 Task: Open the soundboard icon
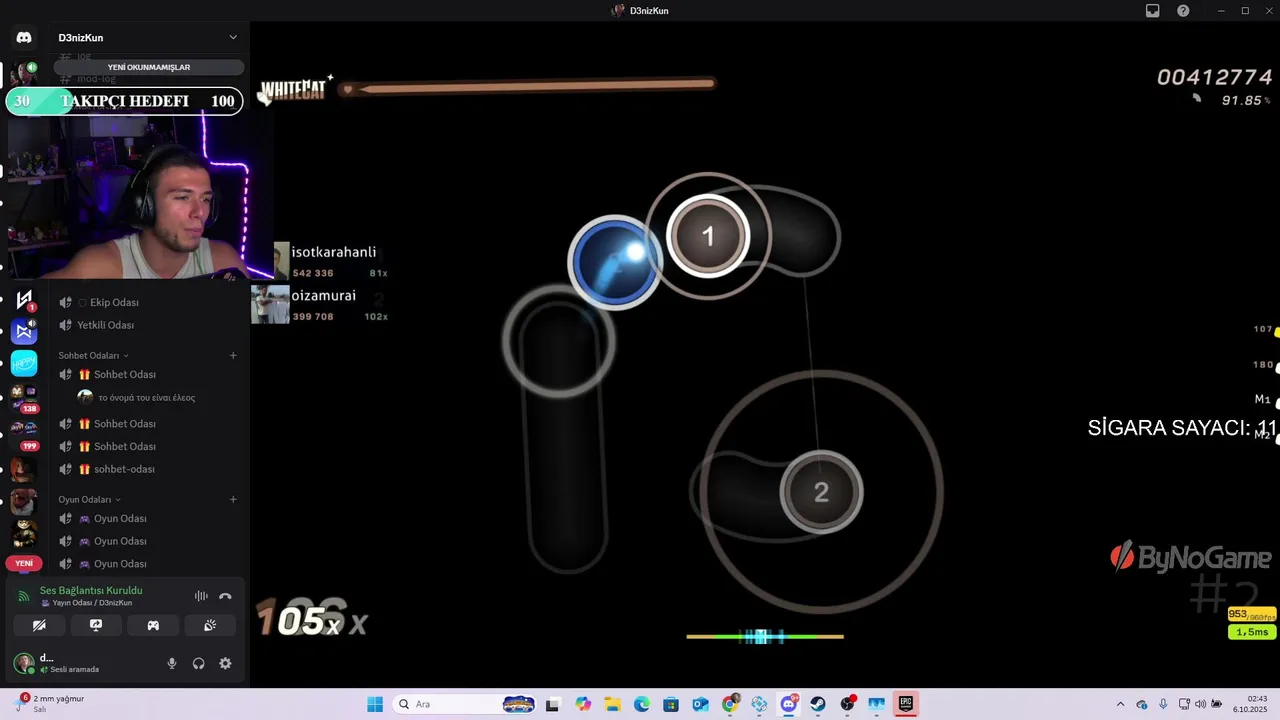point(210,625)
